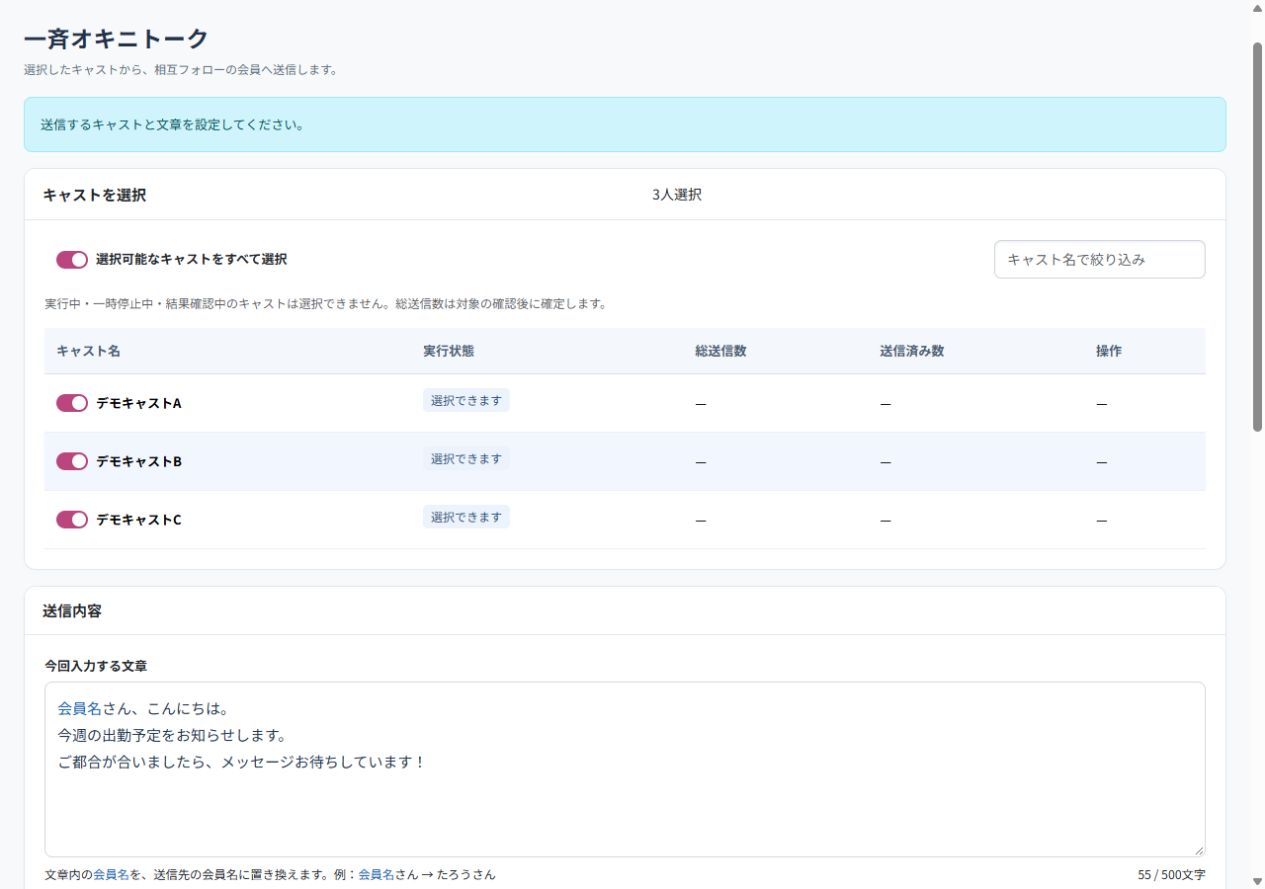This screenshot has height=889, width=1265.
Task: Click the キャスト名で絞り込み filter field
Action: click(1099, 259)
